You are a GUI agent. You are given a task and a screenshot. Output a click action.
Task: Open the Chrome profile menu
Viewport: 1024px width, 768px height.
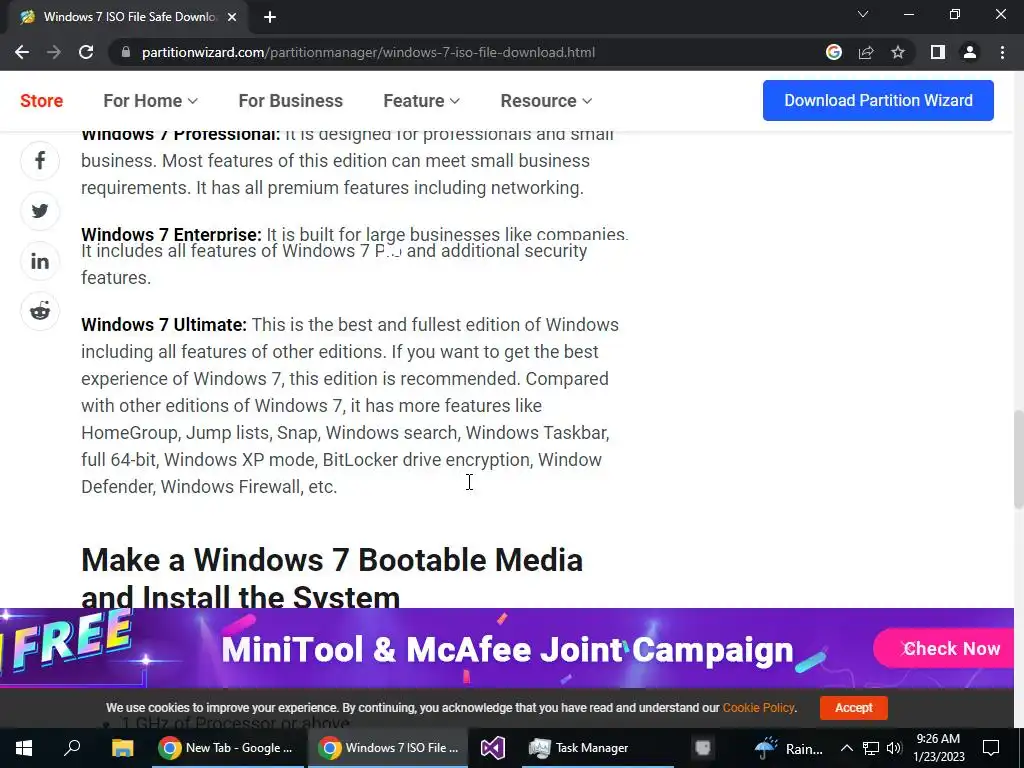point(970,52)
